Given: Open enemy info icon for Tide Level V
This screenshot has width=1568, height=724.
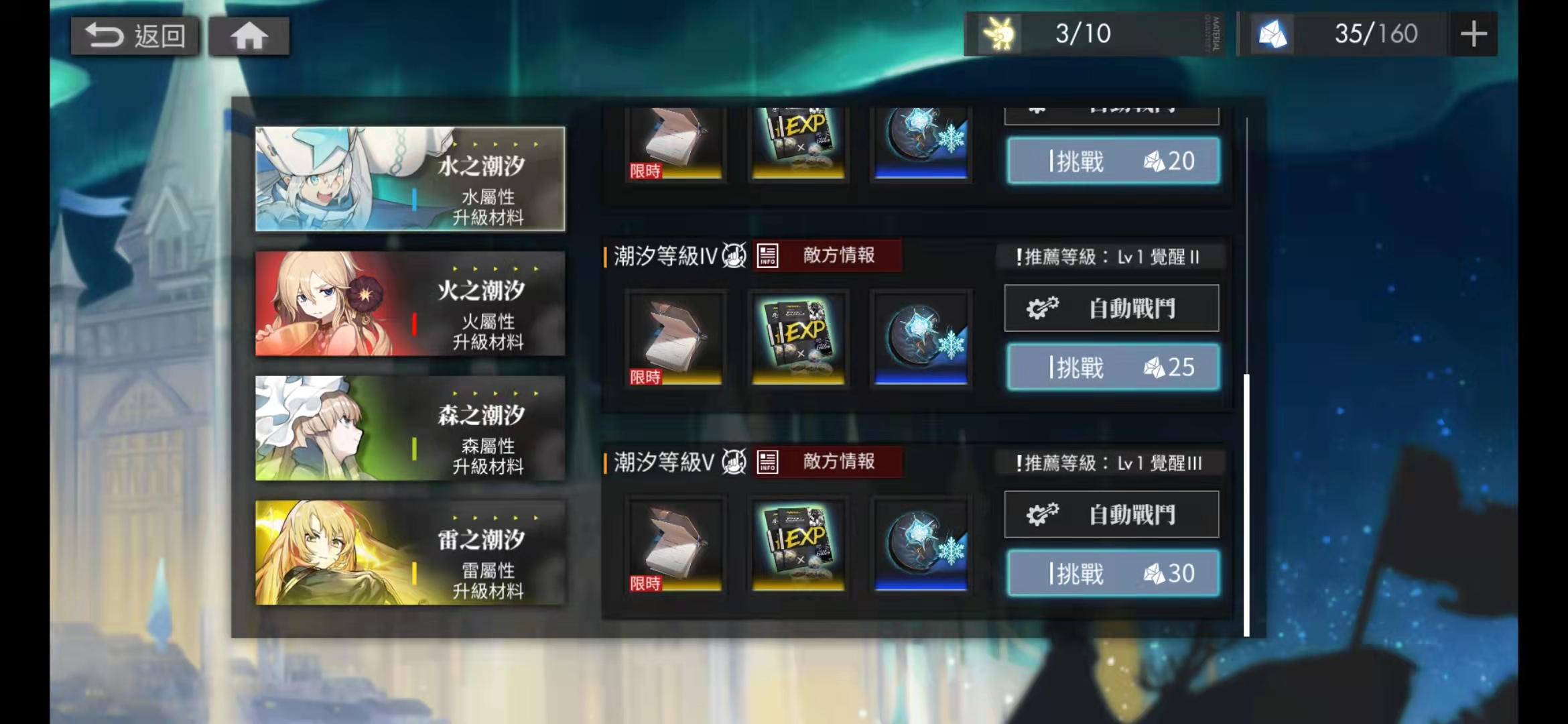Looking at the screenshot, I should [767, 461].
